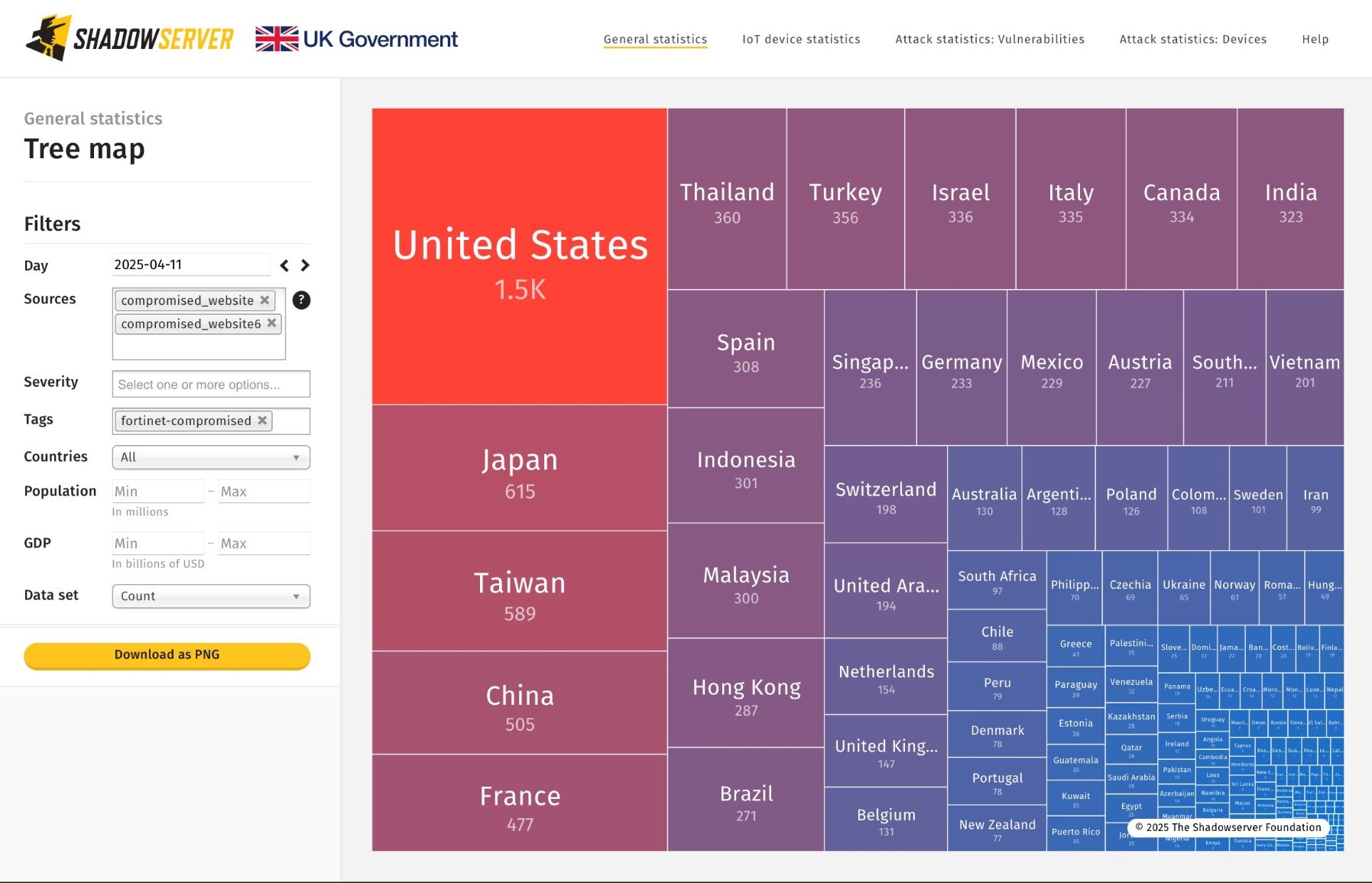Select the Canada treemap tile

point(1182,199)
